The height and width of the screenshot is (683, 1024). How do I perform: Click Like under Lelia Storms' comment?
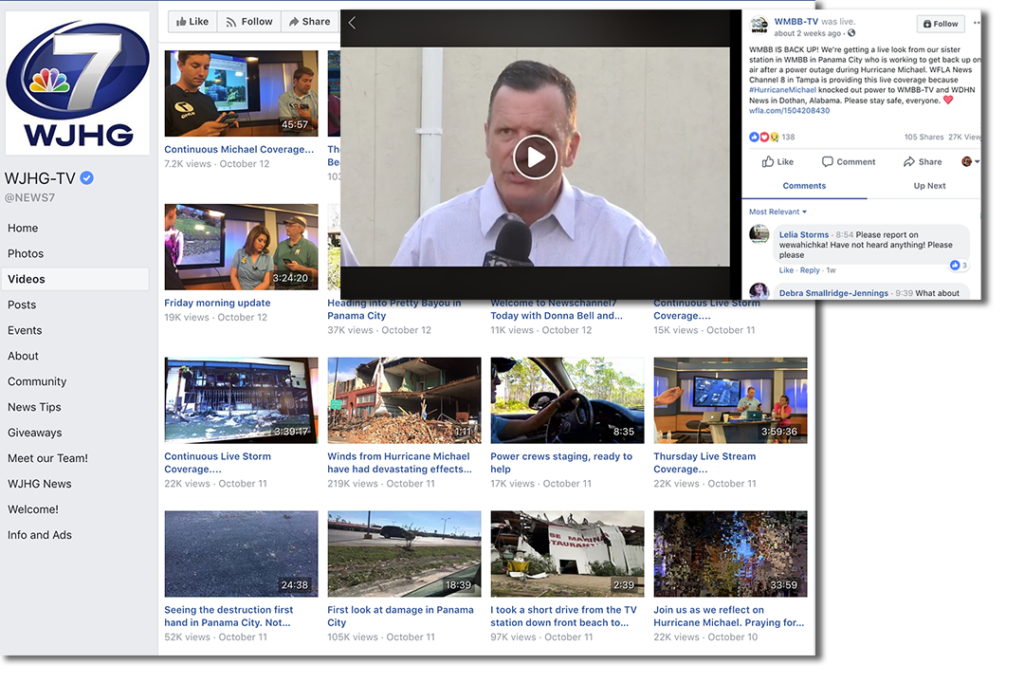click(786, 270)
